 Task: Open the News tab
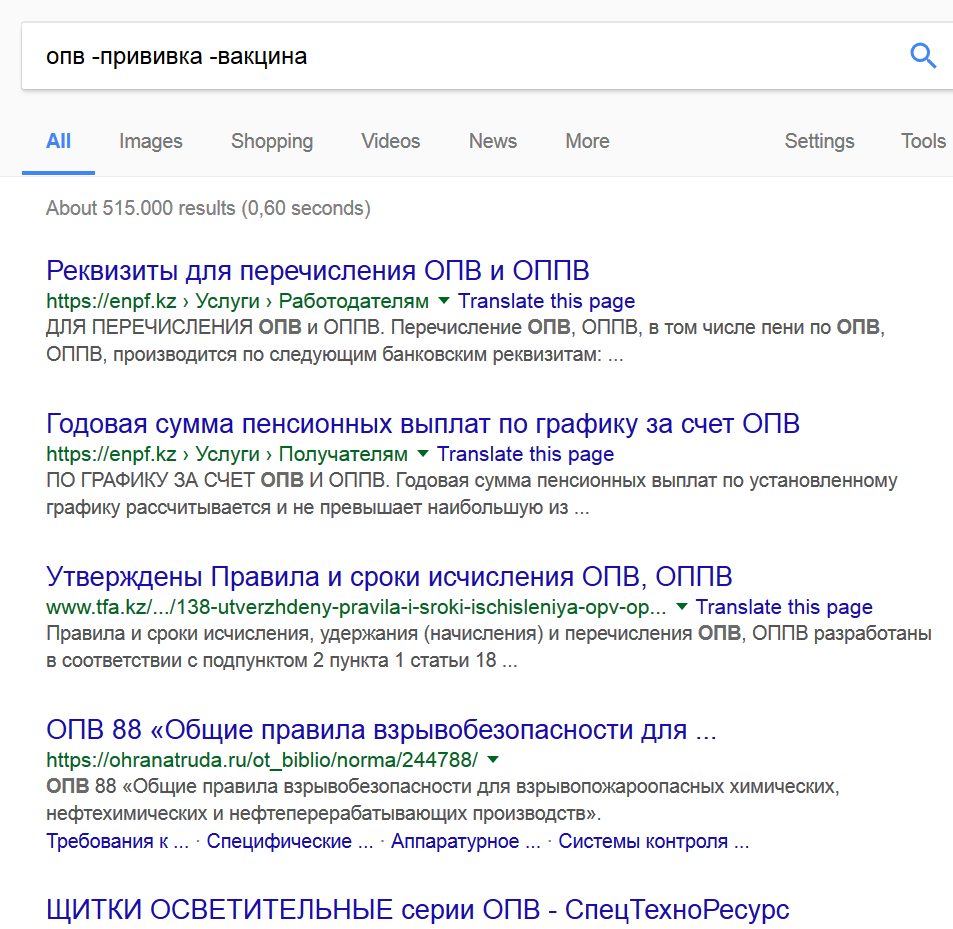(x=493, y=141)
